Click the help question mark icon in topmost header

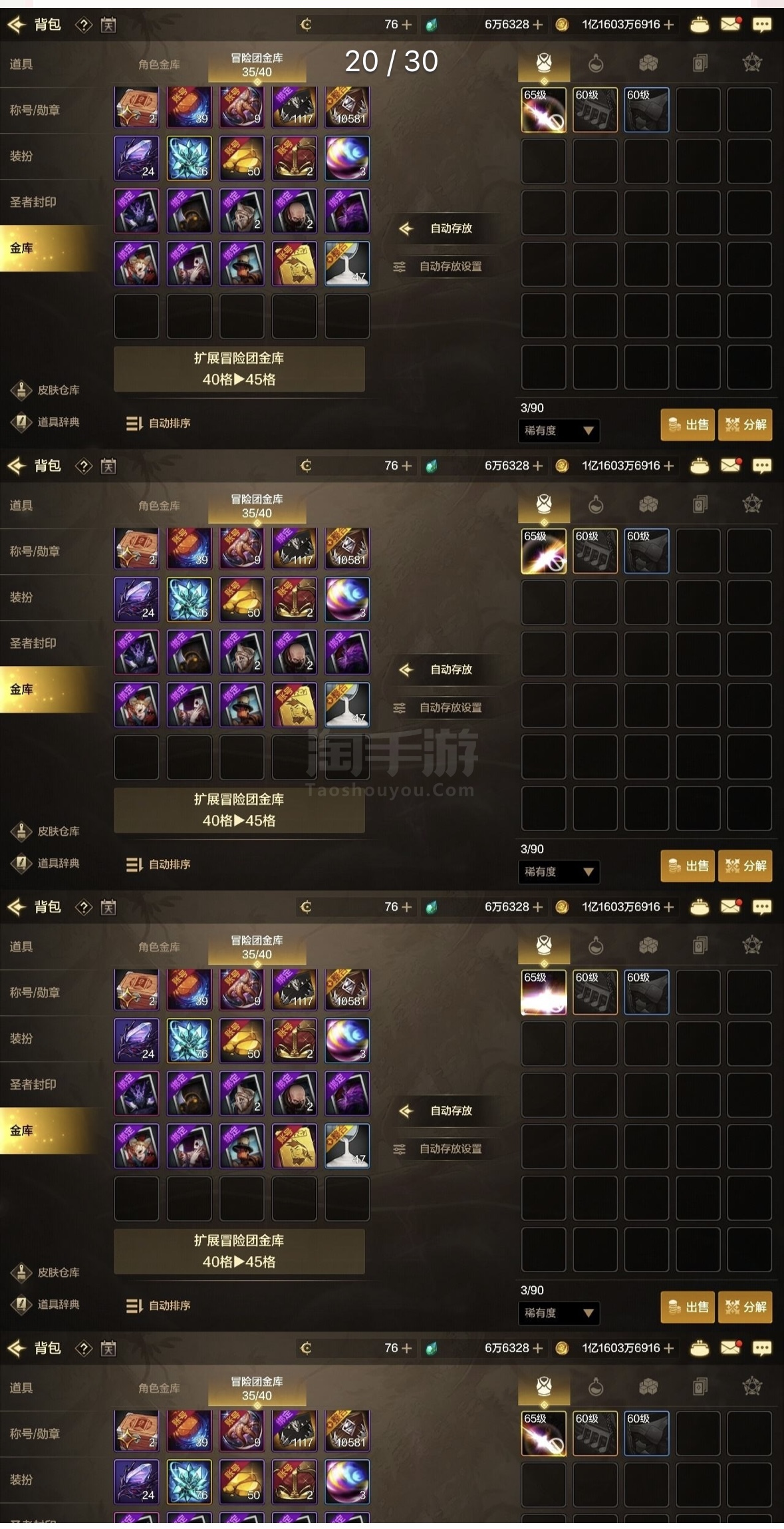[x=83, y=25]
